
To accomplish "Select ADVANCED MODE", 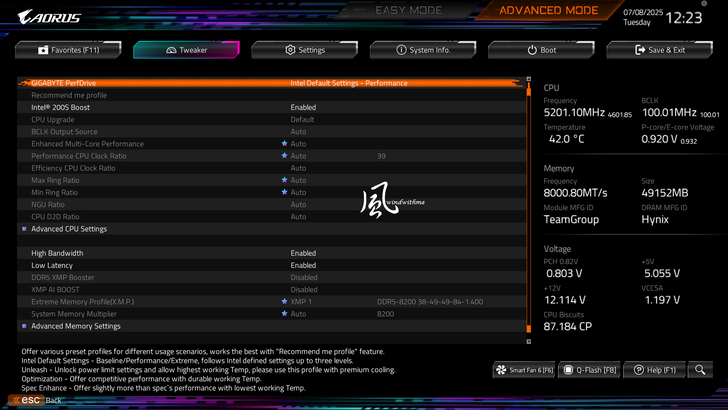I will click(x=548, y=10).
